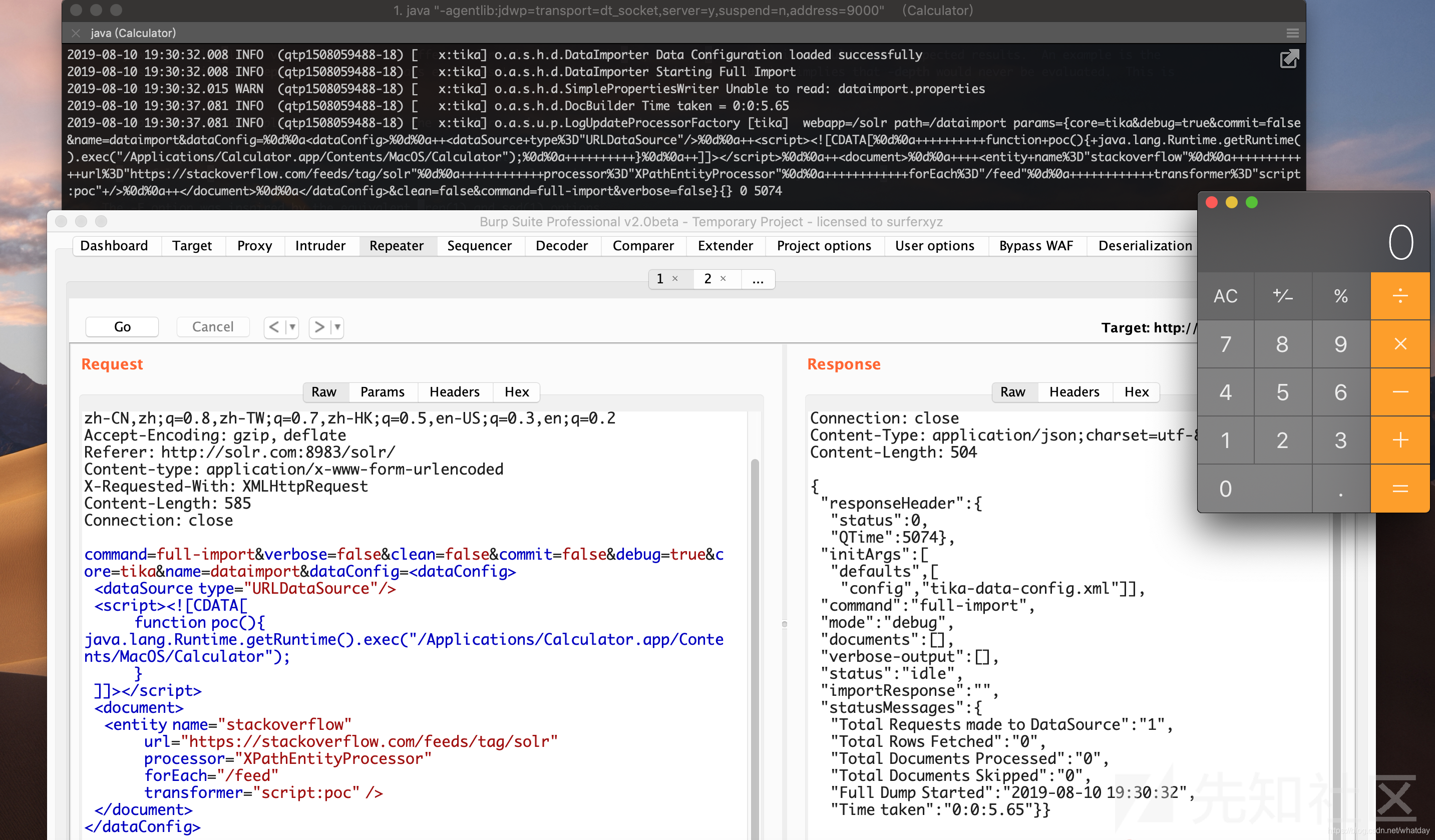Close the java (Calculator) terminal tab

pos(76,33)
